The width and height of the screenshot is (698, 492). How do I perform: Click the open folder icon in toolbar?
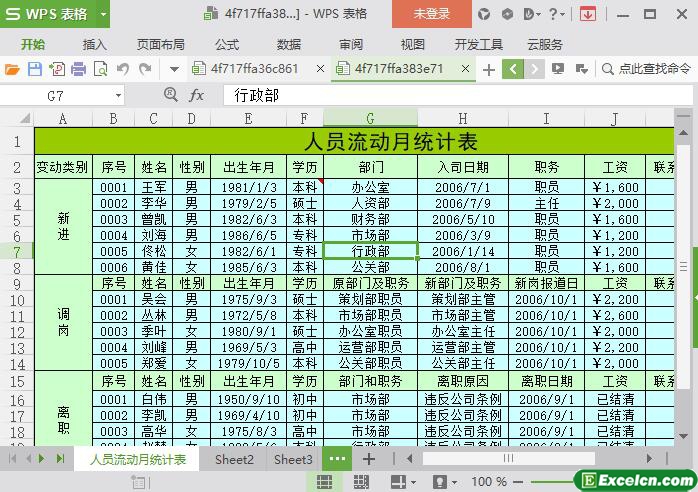click(x=12, y=69)
